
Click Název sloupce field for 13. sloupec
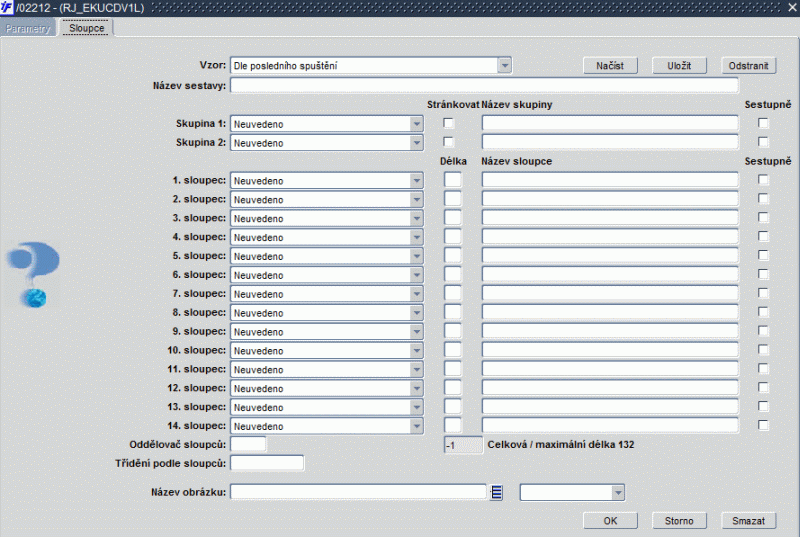[610, 406]
